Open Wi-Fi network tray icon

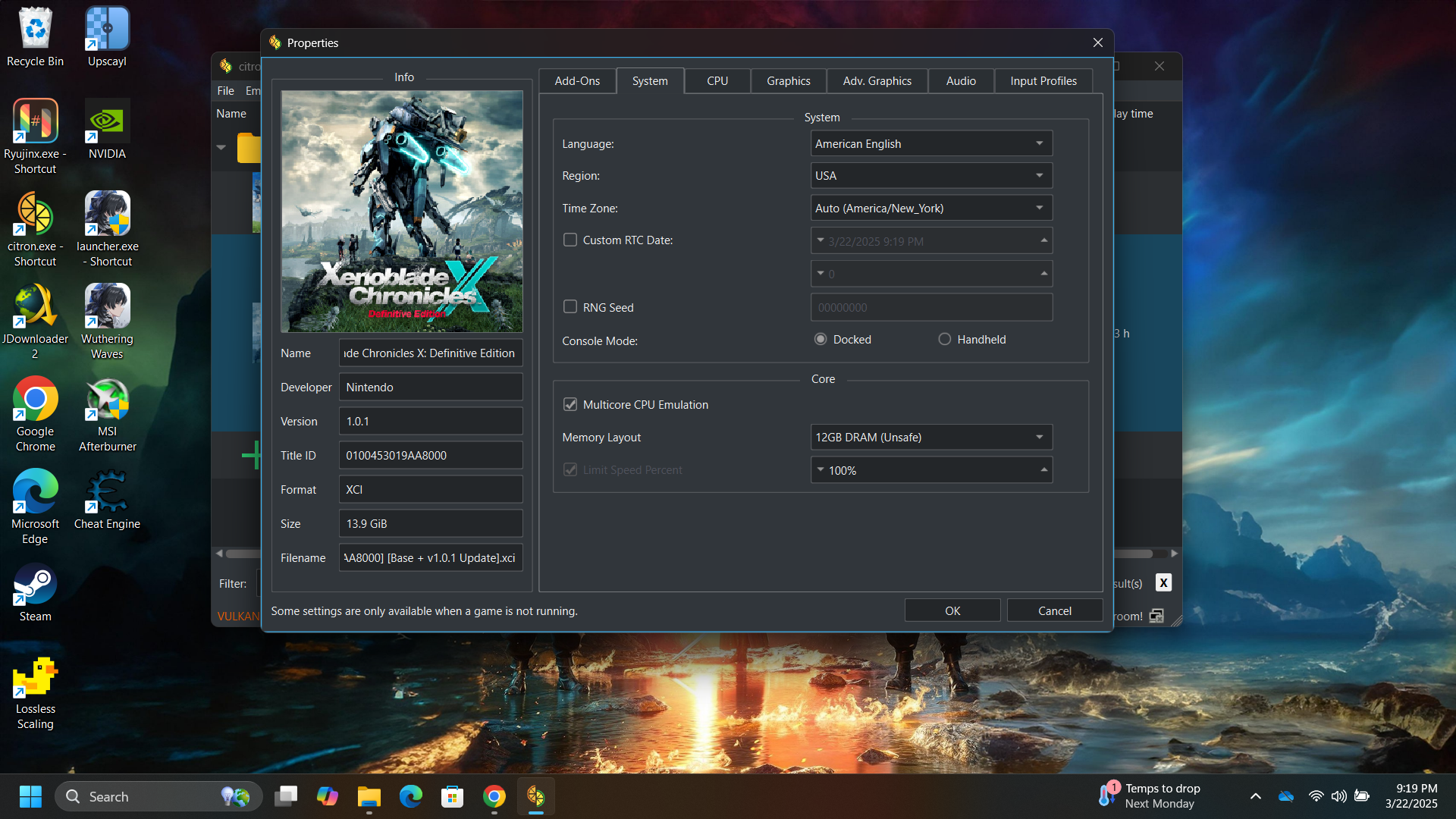pos(1316,796)
